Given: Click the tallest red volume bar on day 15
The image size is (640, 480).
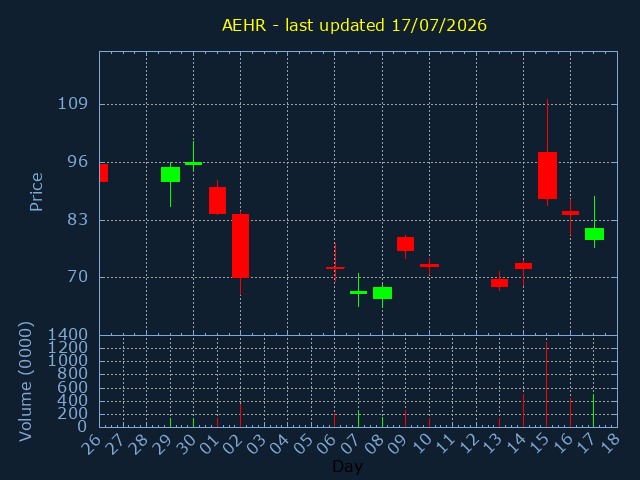Looking at the screenshot, I should coord(547,384).
